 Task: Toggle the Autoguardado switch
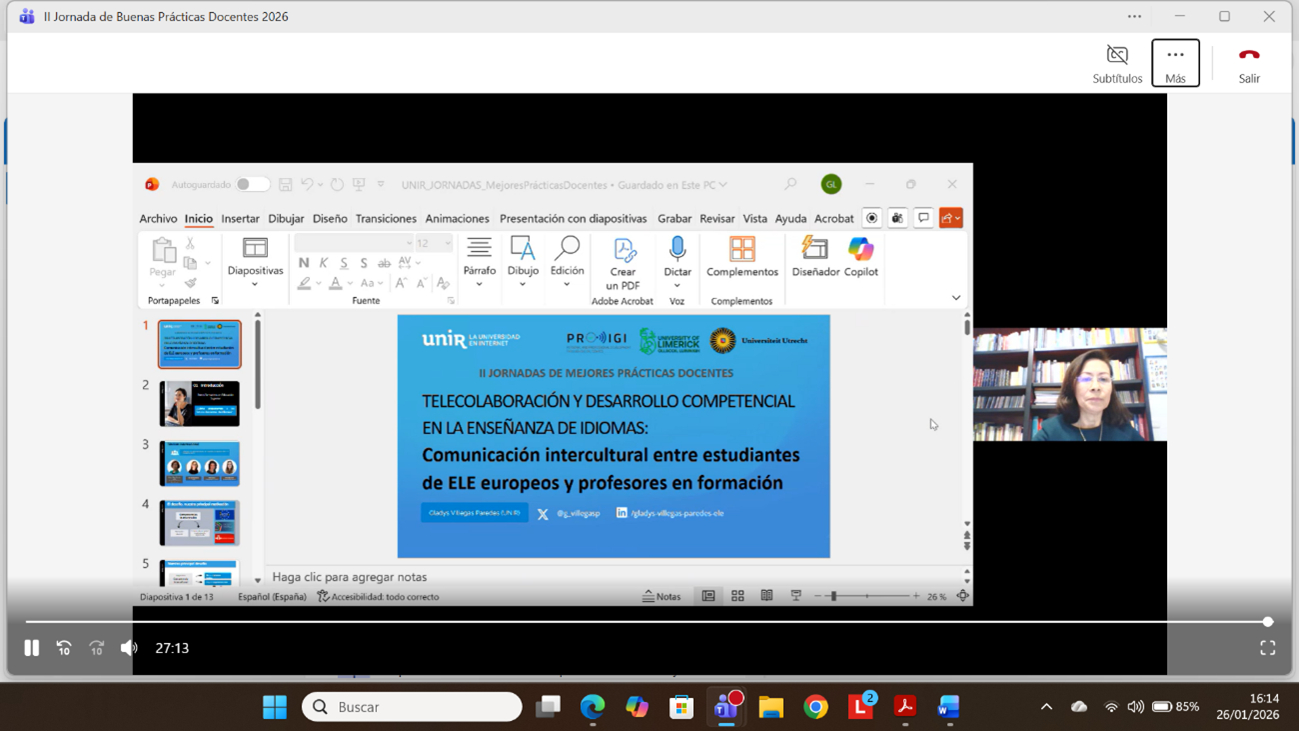pyautogui.click(x=252, y=184)
